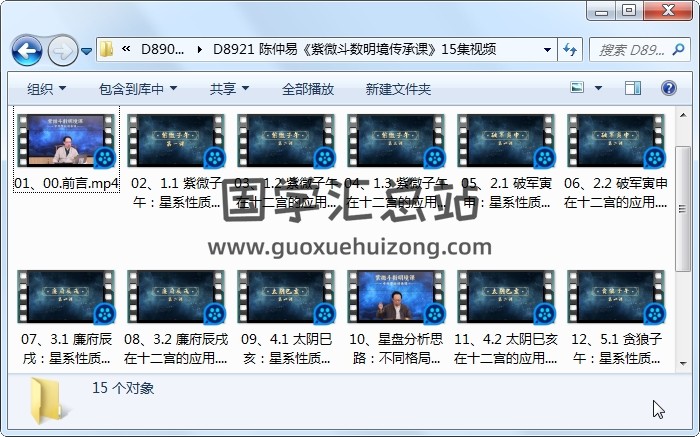This screenshot has width=700, height=437.
Task: Close the Explorer window
Action: [x=668, y=11]
